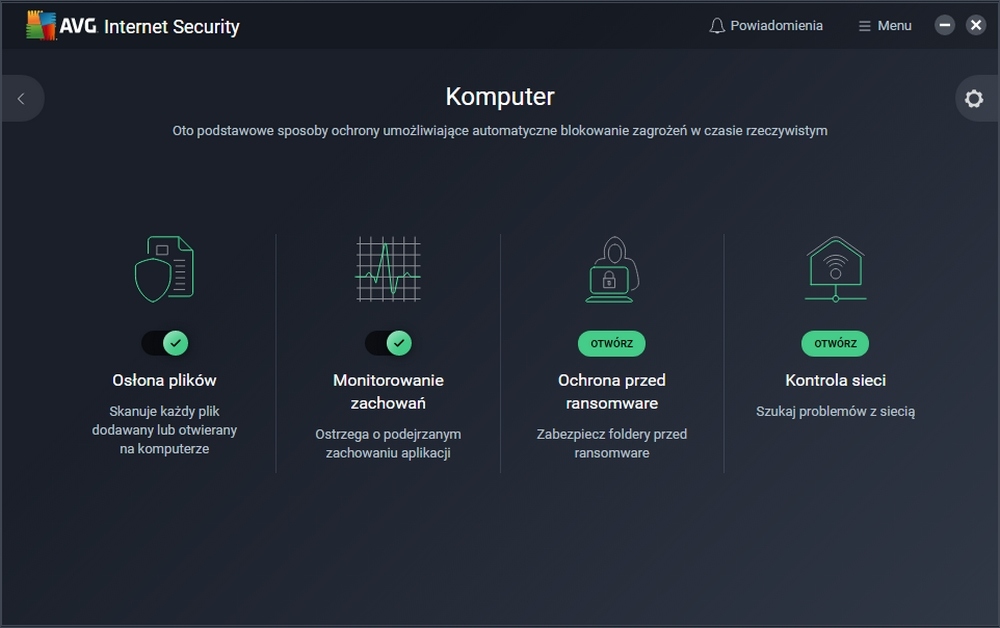Click the Ochrona przed ransomware heading
This screenshot has height=628, width=1000.
pyautogui.click(x=612, y=391)
